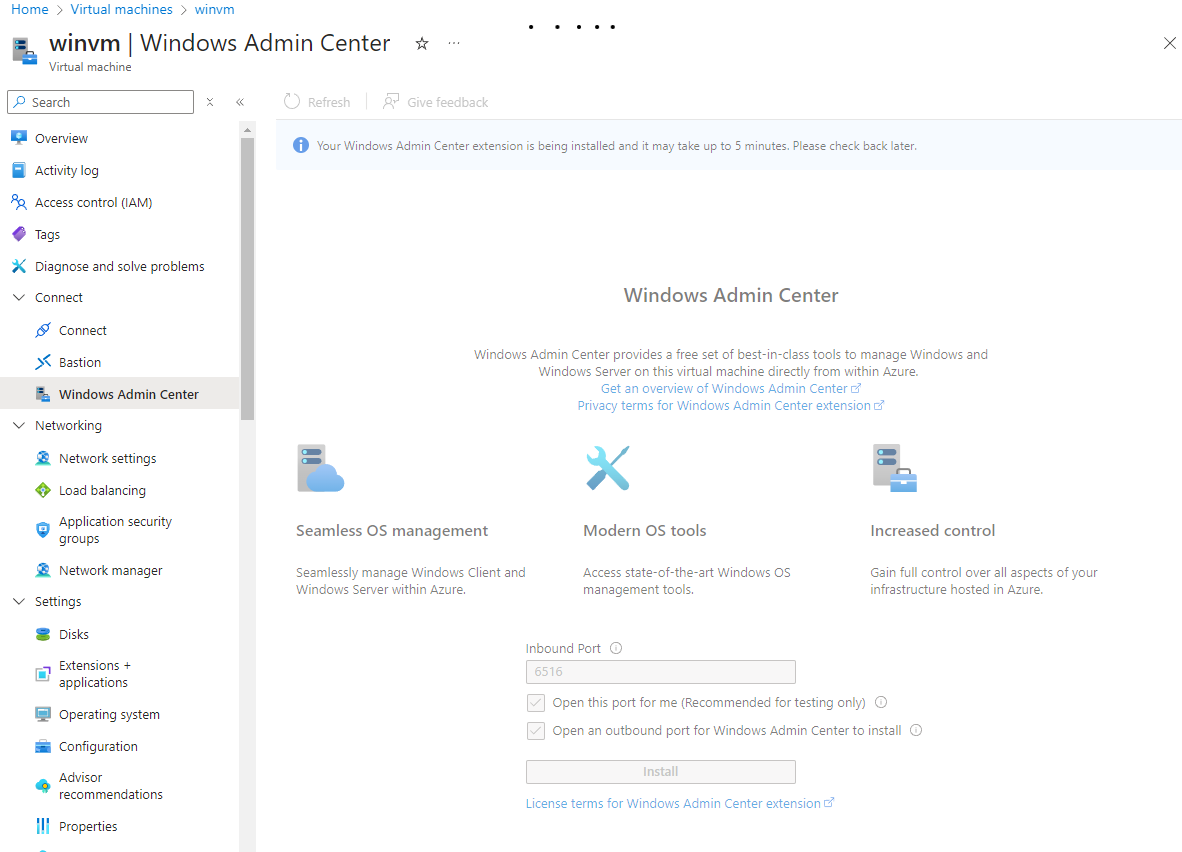Click the blue info icon in the installation banner
The width and height of the screenshot is (1182, 852).
[301, 146]
